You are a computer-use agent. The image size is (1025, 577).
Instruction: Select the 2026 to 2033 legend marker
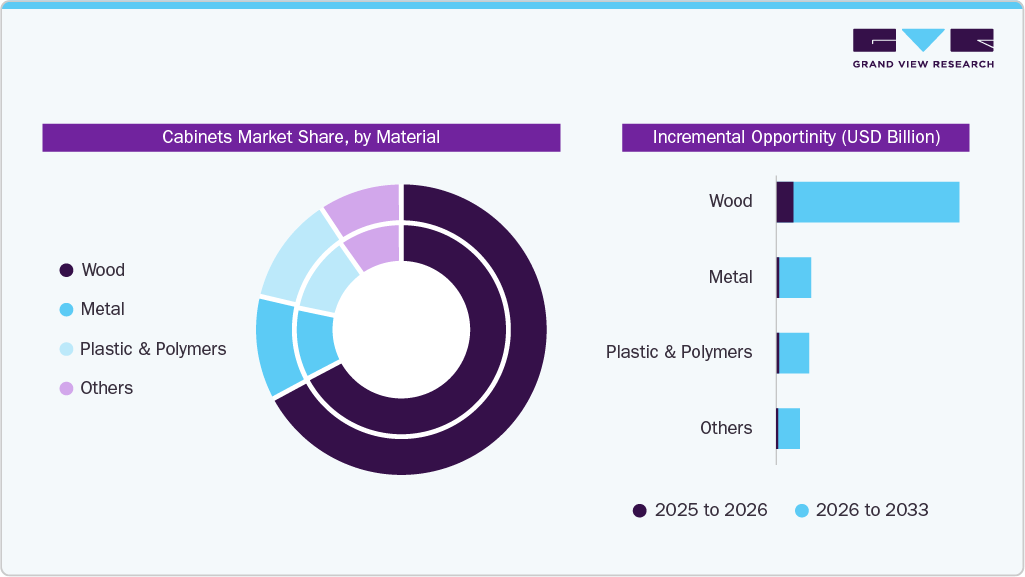pos(800,510)
